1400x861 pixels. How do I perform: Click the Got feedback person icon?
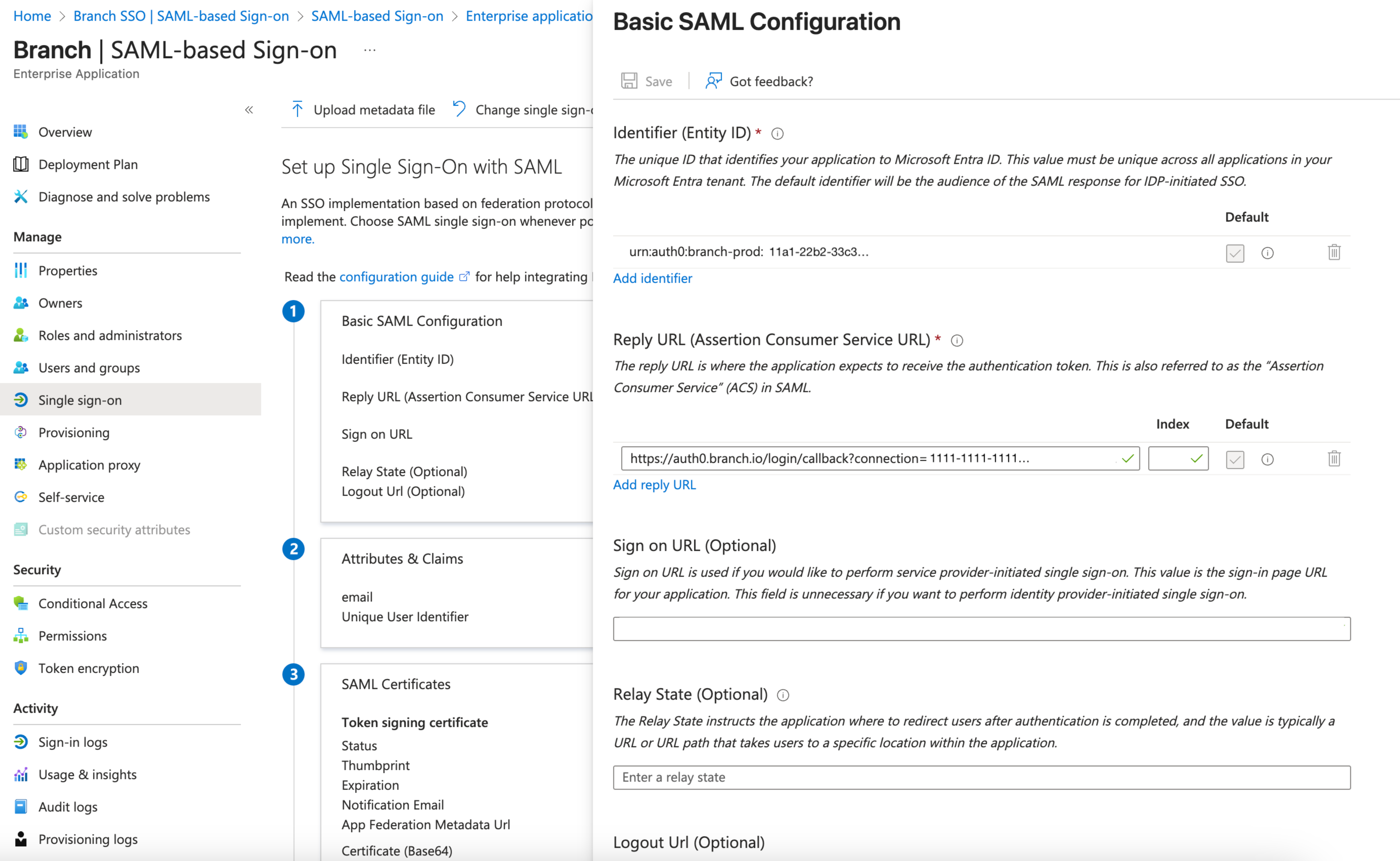[713, 81]
